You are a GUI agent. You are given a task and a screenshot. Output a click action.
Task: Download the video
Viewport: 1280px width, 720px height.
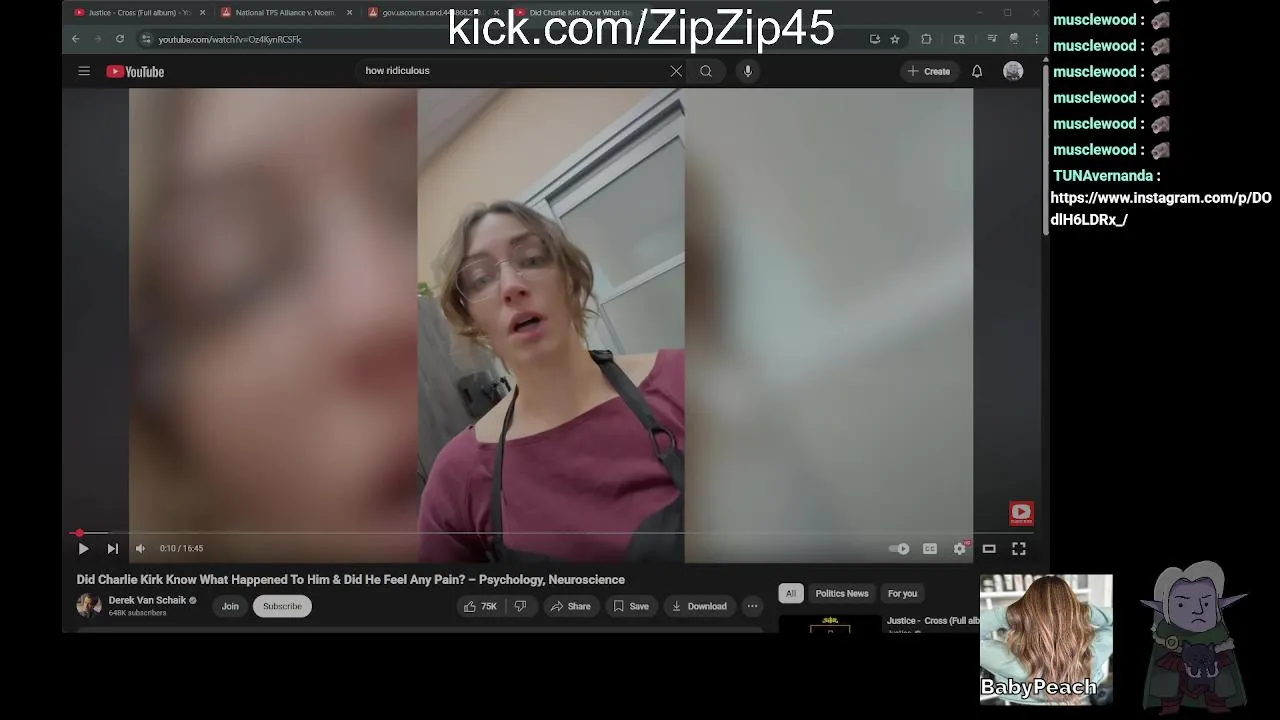tap(699, 606)
